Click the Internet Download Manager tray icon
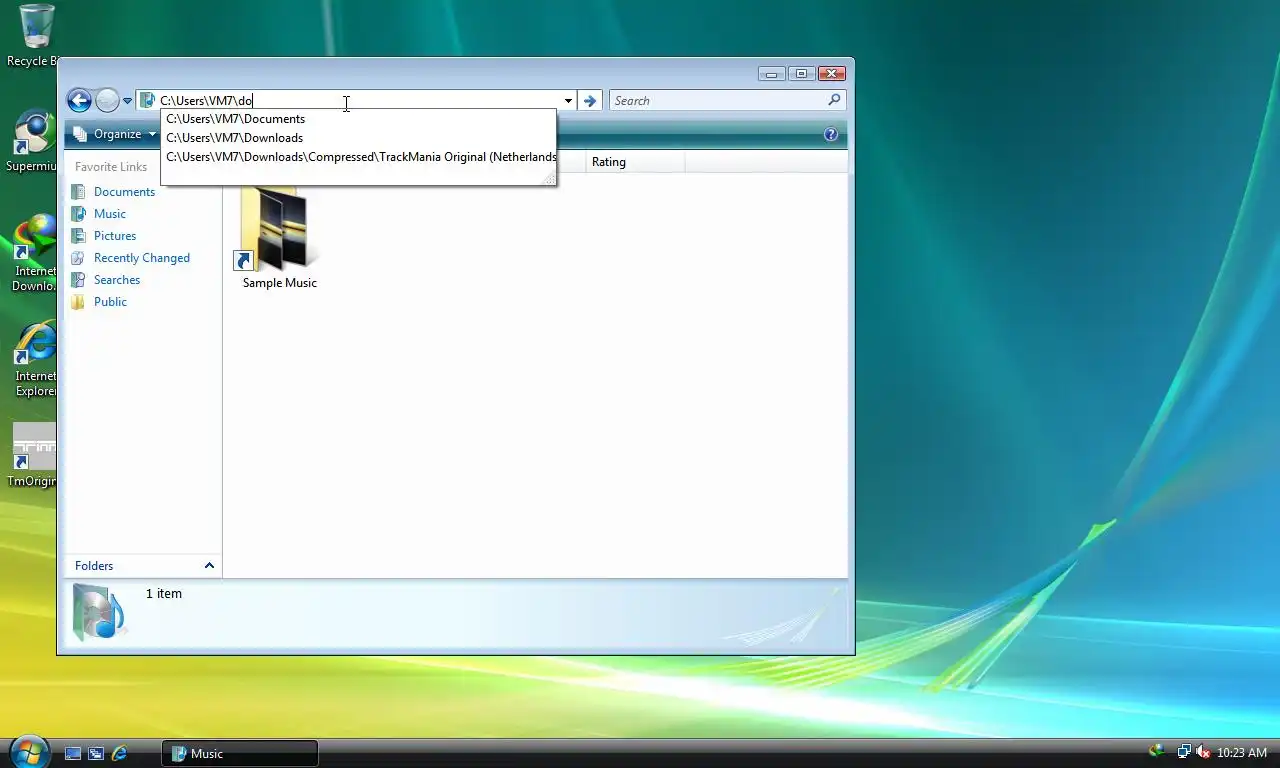 pos(1158,752)
